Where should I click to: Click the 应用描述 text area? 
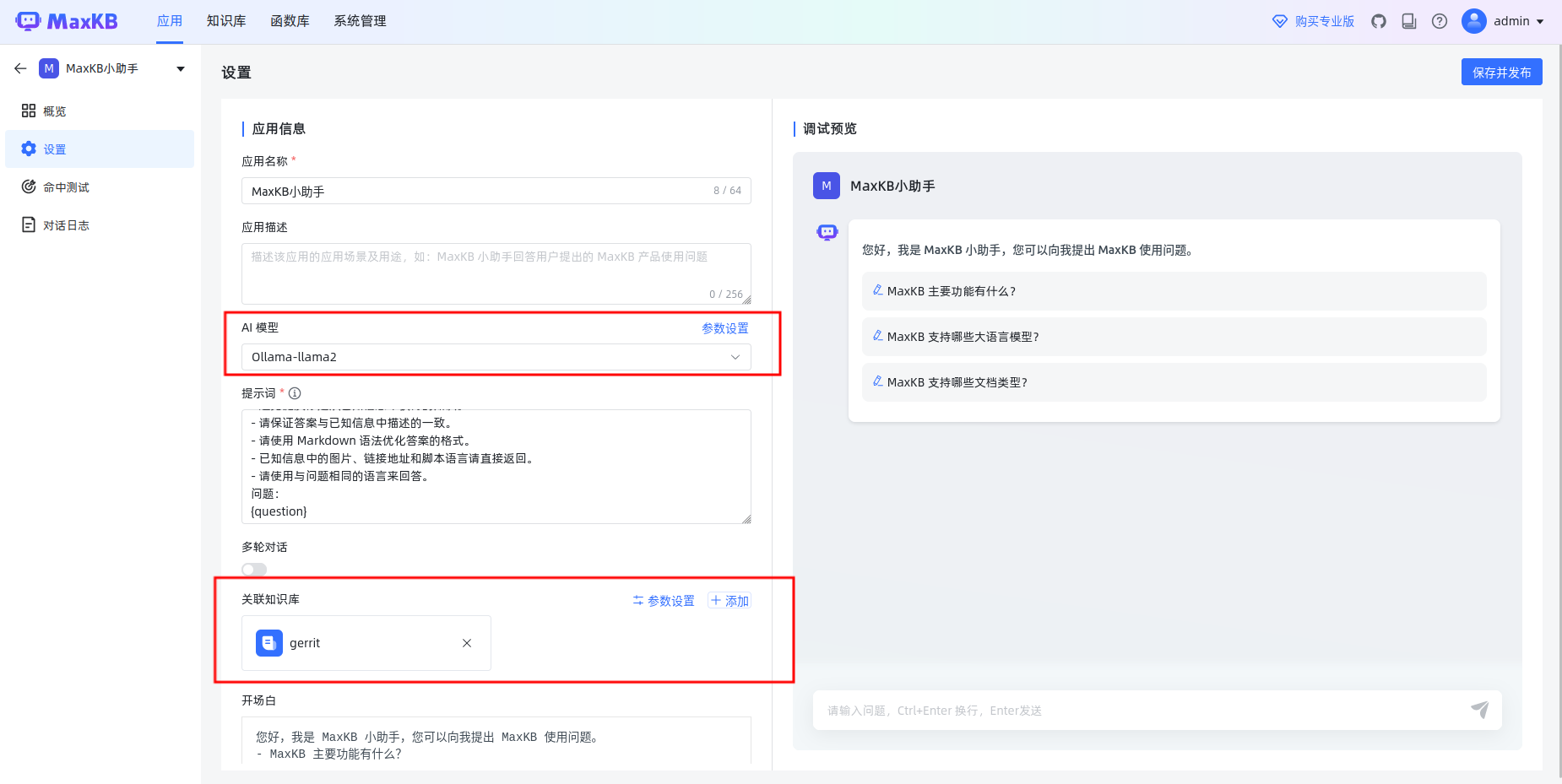pos(496,273)
